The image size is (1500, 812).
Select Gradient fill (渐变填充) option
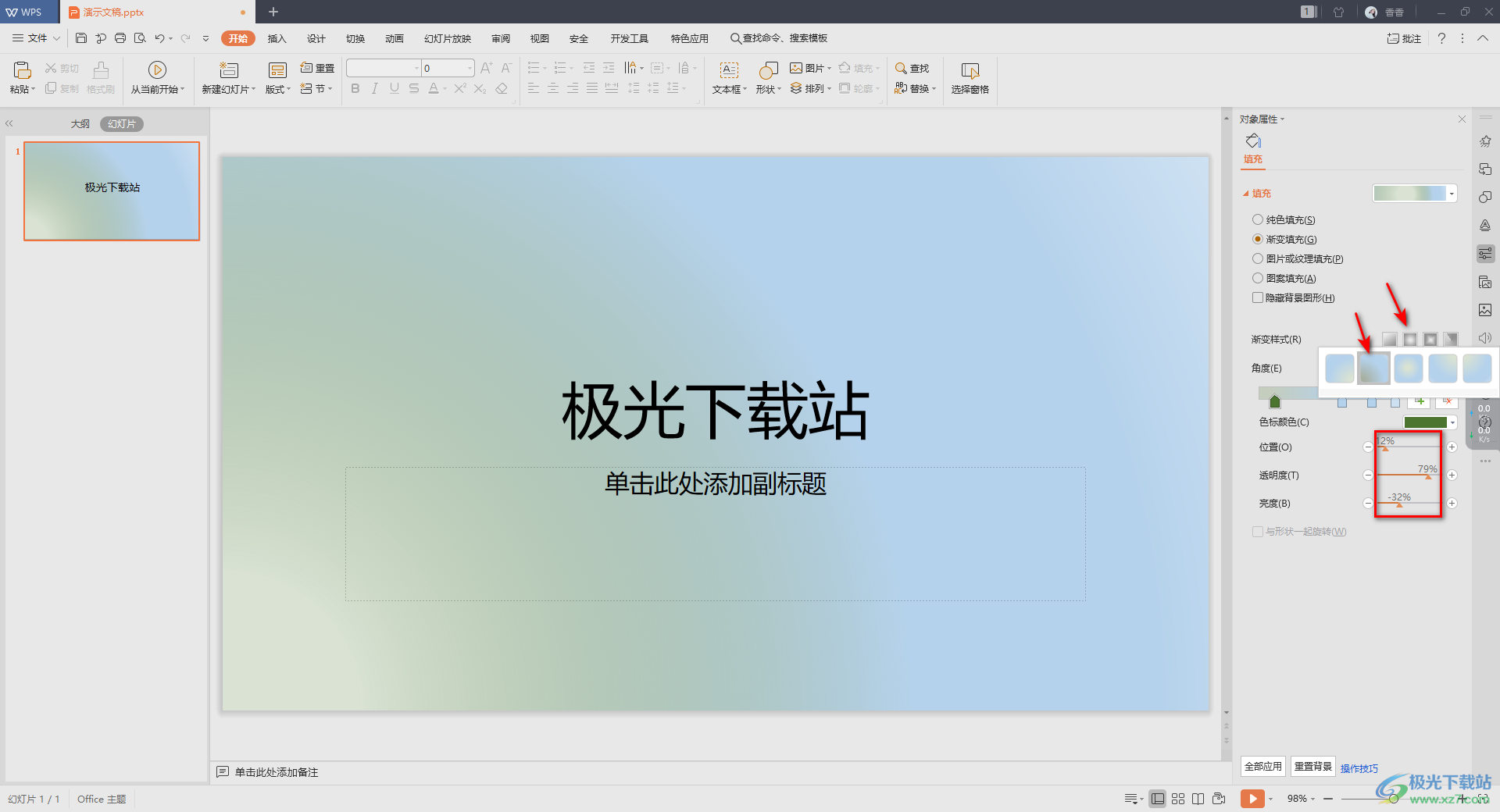(x=1284, y=240)
